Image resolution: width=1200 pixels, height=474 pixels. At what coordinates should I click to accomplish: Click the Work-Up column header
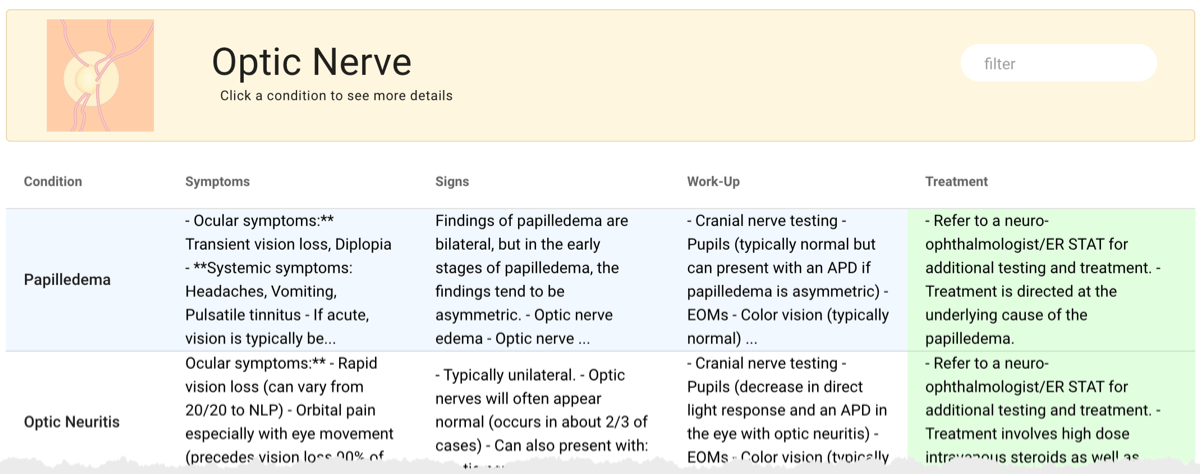point(713,182)
